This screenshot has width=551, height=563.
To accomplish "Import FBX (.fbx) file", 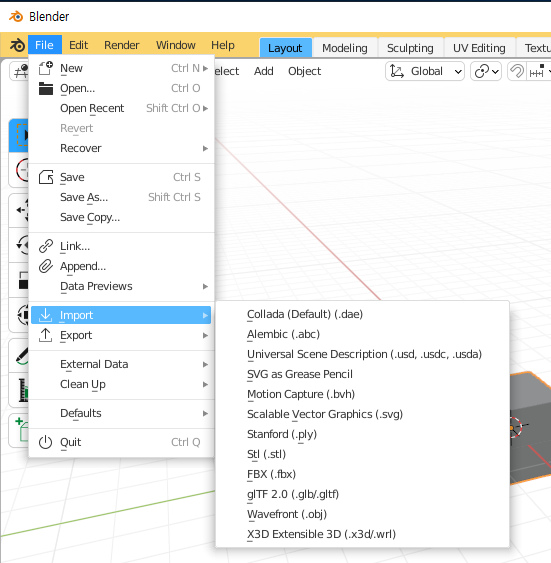I will click(x=363, y=474).
